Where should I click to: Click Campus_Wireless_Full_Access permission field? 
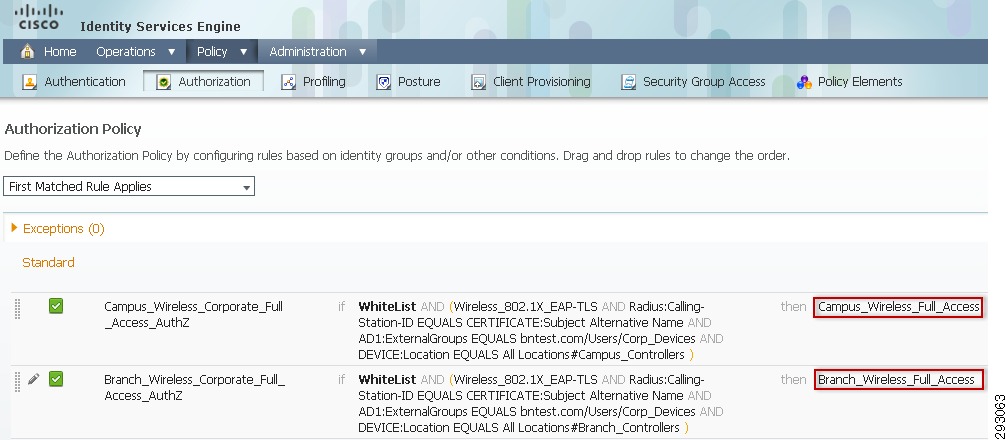pyautogui.click(x=898, y=307)
